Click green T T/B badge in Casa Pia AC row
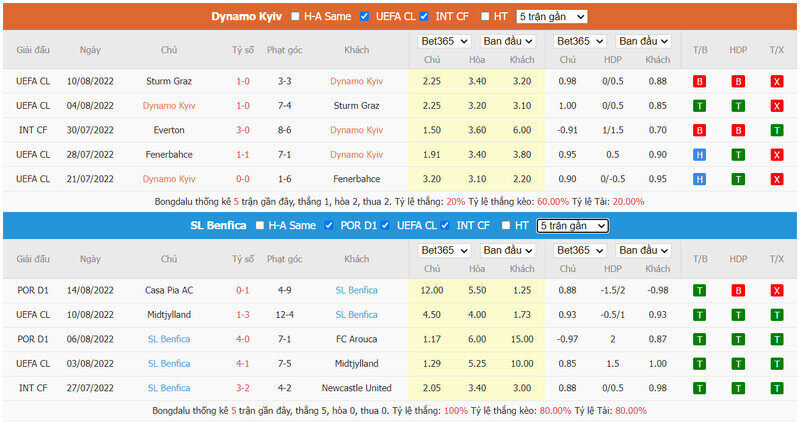Image resolution: width=800 pixels, height=423 pixels. 699,291
